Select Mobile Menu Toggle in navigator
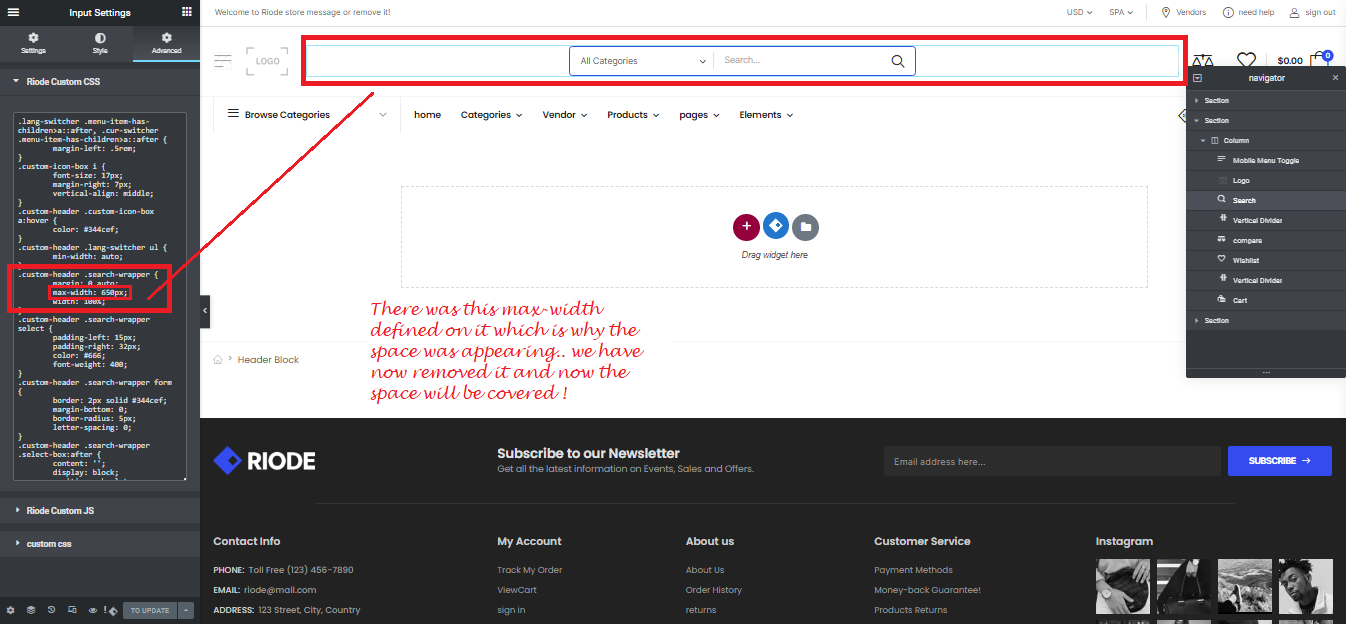 (1266, 160)
